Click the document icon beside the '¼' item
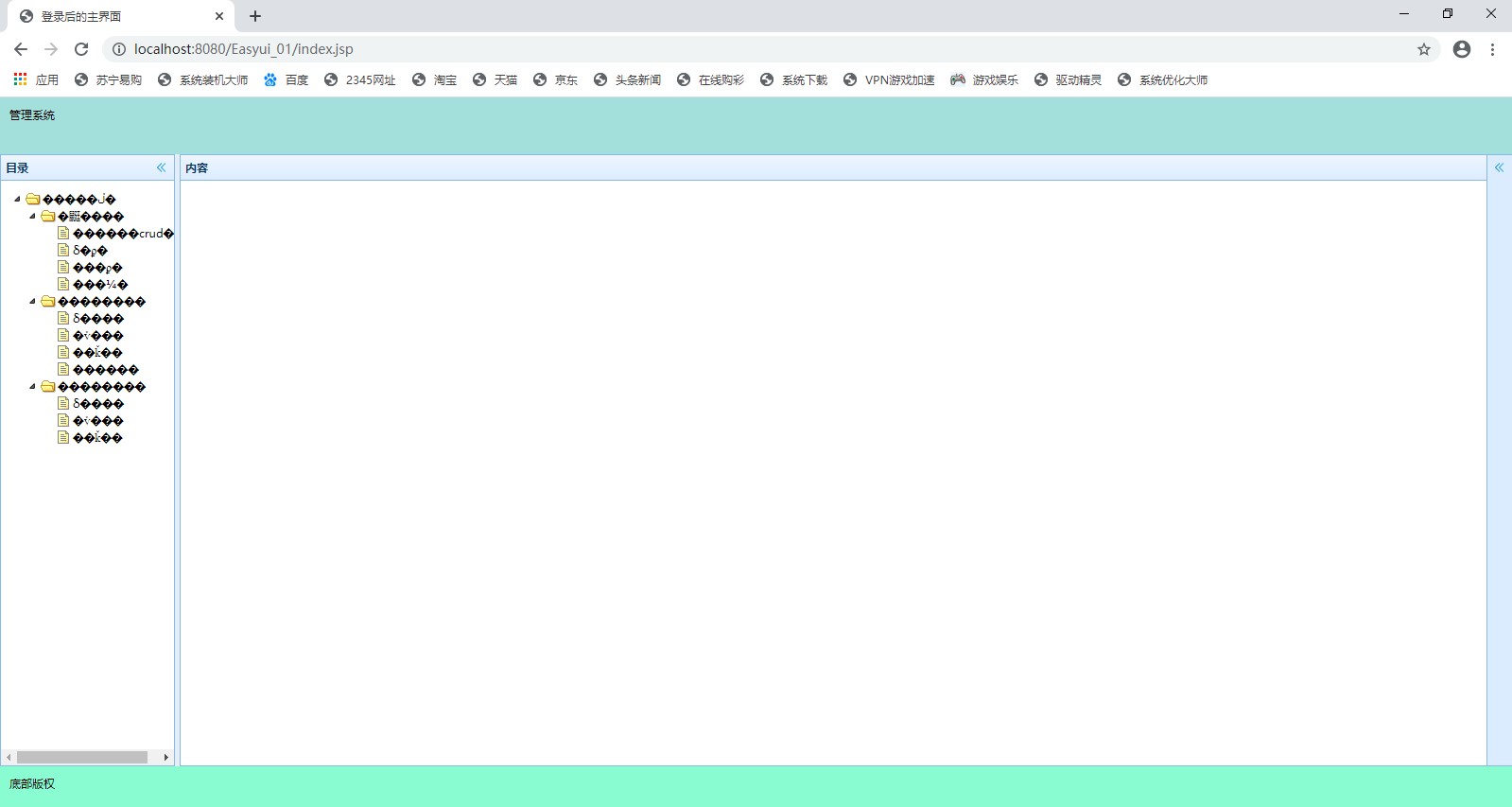This screenshot has width=1512, height=807. pyautogui.click(x=63, y=285)
